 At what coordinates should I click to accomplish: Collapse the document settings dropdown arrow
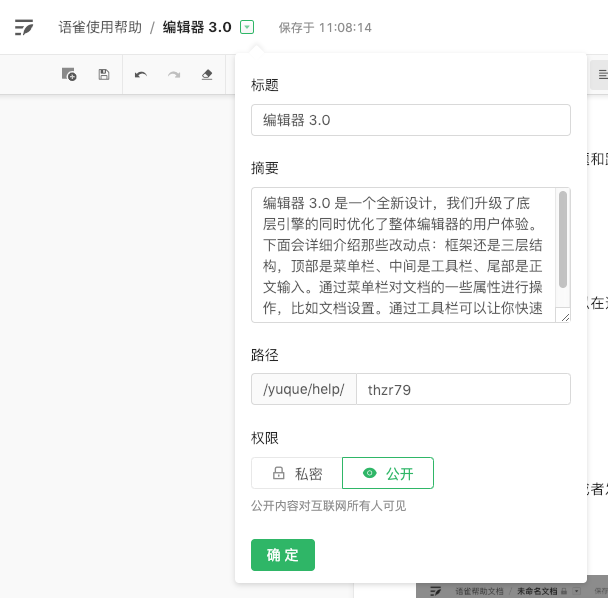247,28
